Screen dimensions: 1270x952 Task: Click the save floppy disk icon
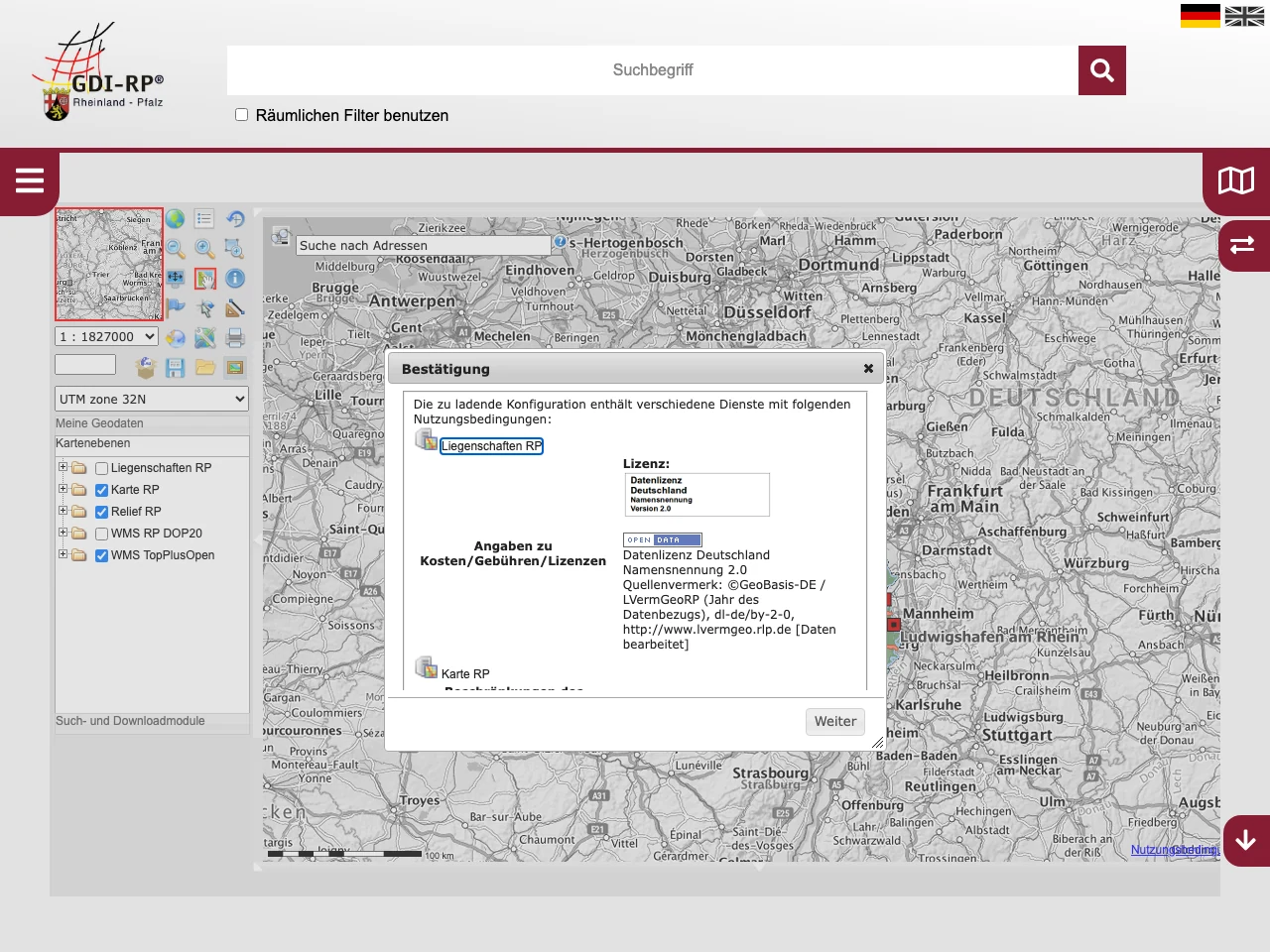pyautogui.click(x=176, y=367)
